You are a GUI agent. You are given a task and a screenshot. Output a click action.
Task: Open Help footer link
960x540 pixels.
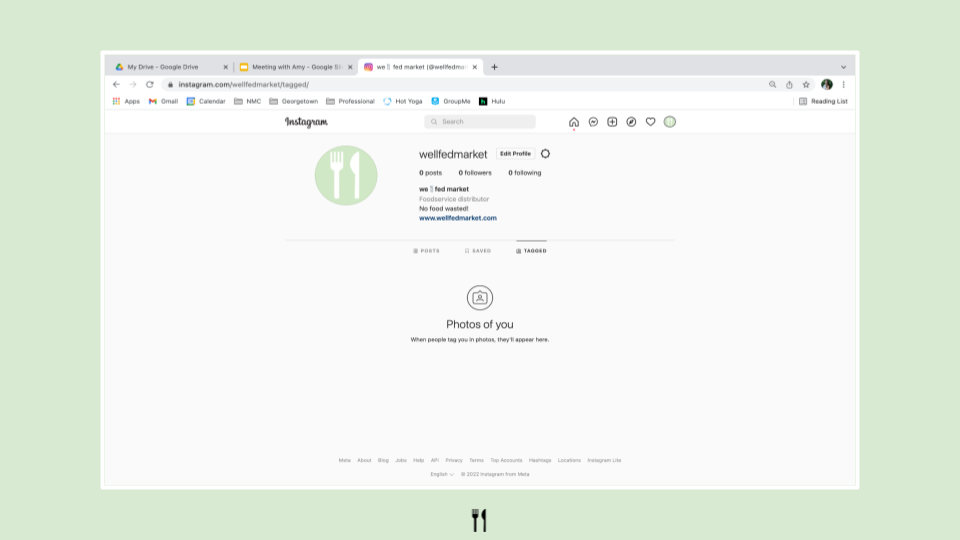(419, 460)
